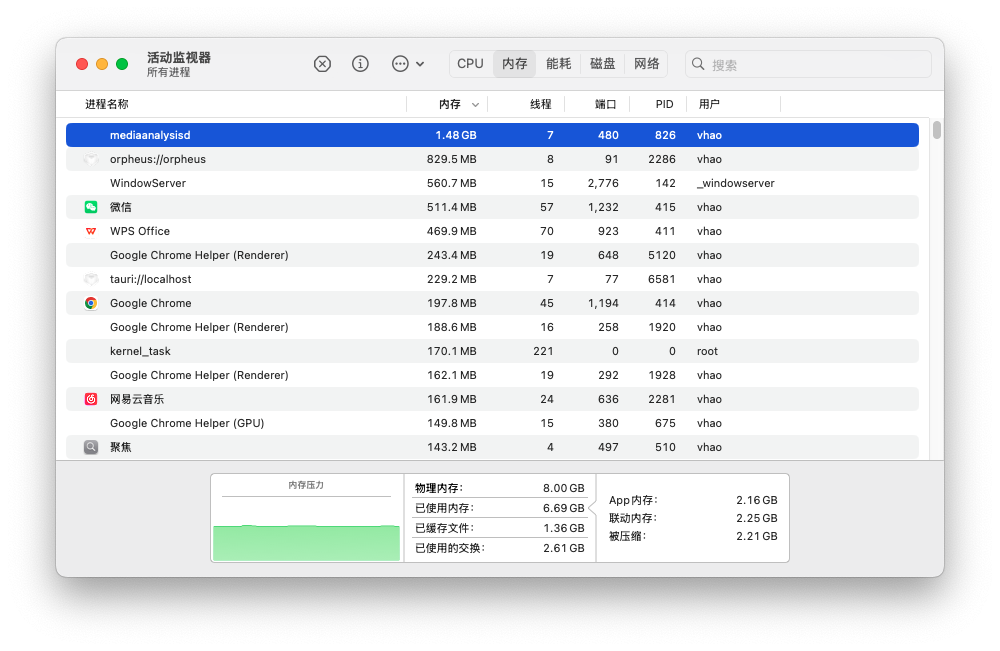Image resolution: width=1000 pixels, height=651 pixels.
Task: Click the more options ellipsis icon
Action: pos(400,64)
